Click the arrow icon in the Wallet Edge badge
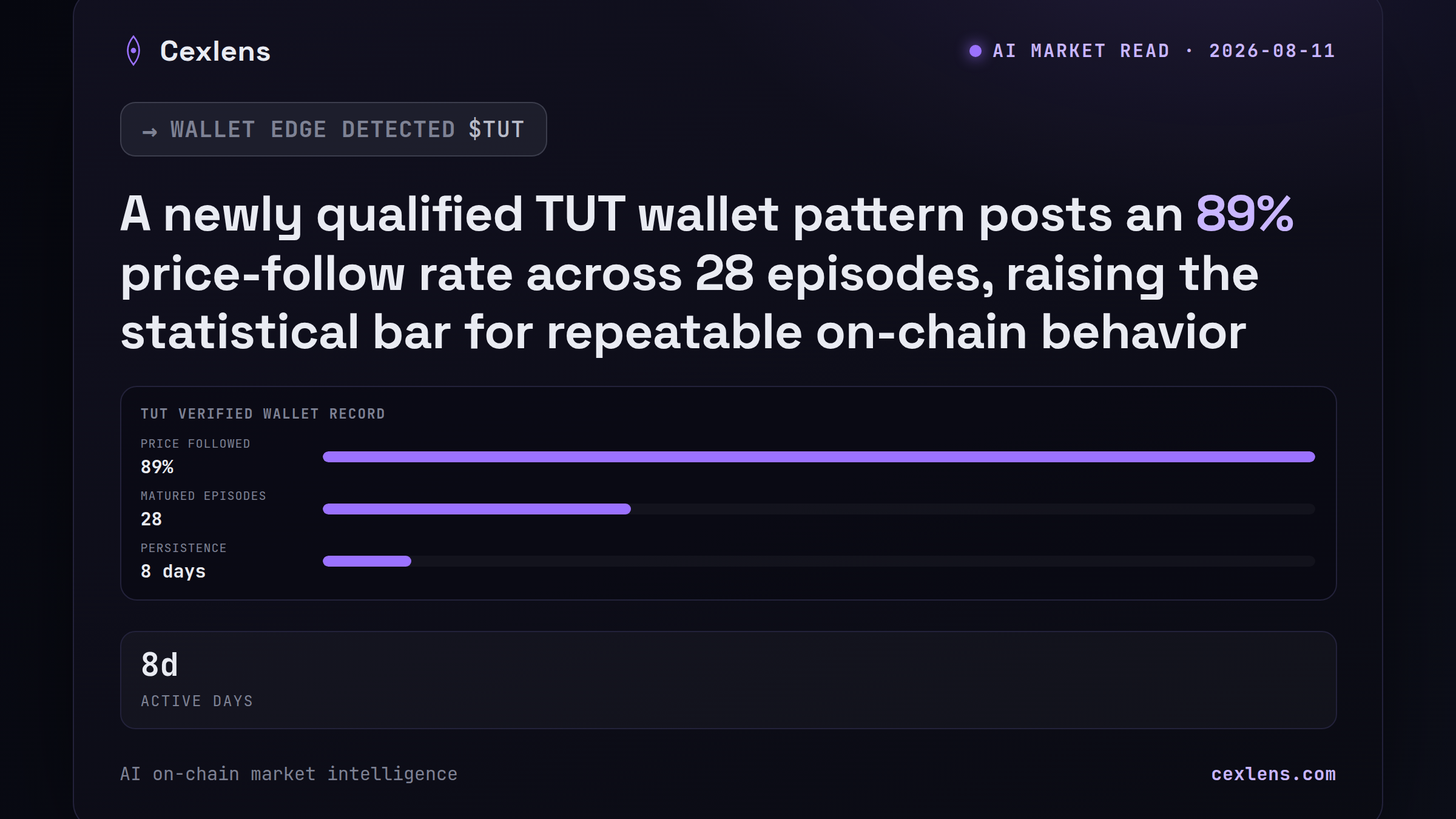The height and width of the screenshot is (819, 1456). (x=150, y=131)
